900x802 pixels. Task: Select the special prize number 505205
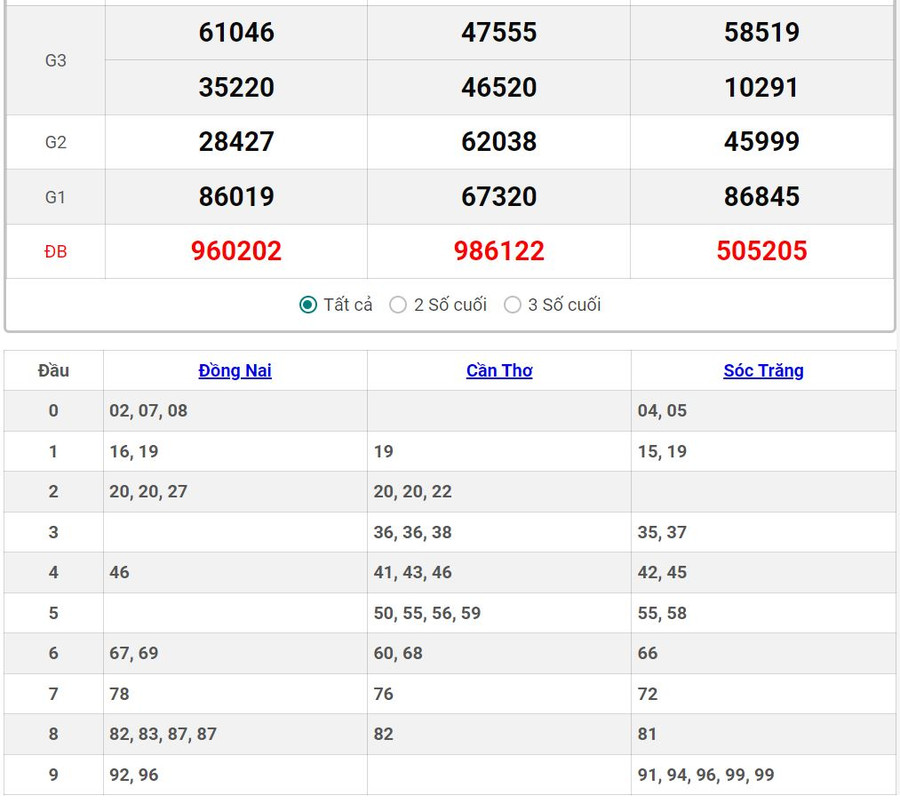(x=762, y=251)
